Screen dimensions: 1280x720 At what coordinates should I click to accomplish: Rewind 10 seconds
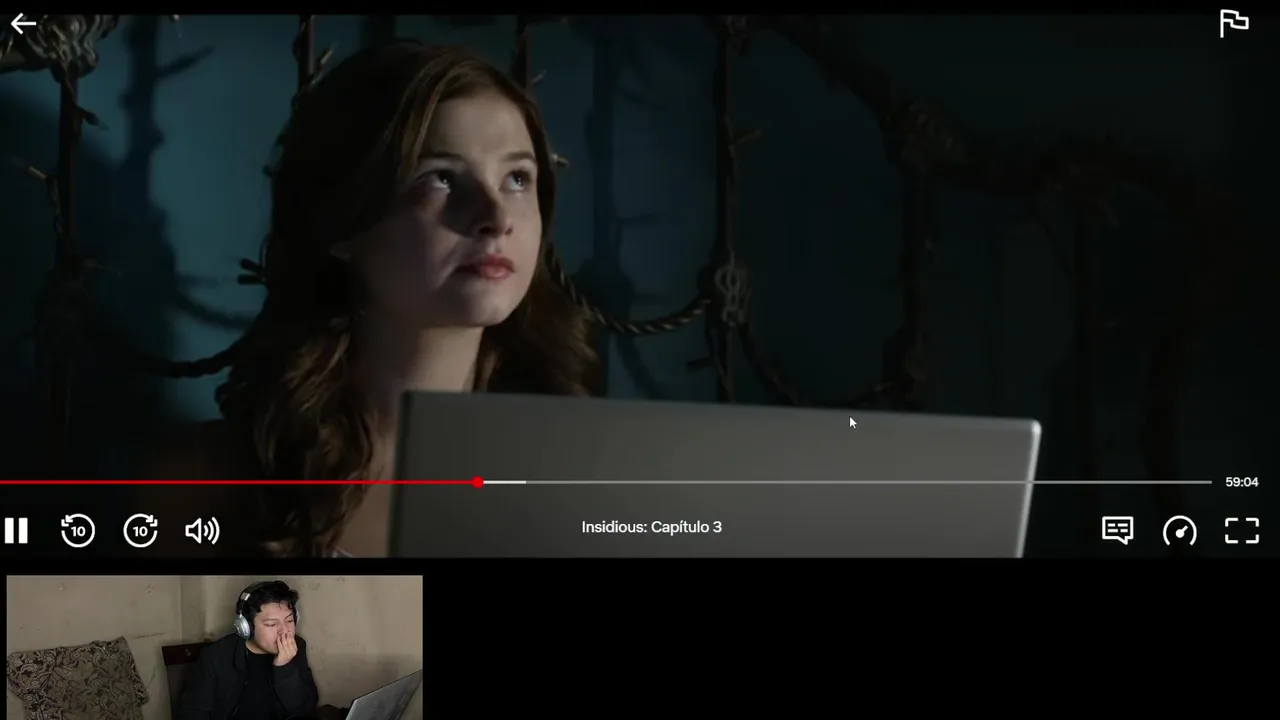tap(78, 531)
